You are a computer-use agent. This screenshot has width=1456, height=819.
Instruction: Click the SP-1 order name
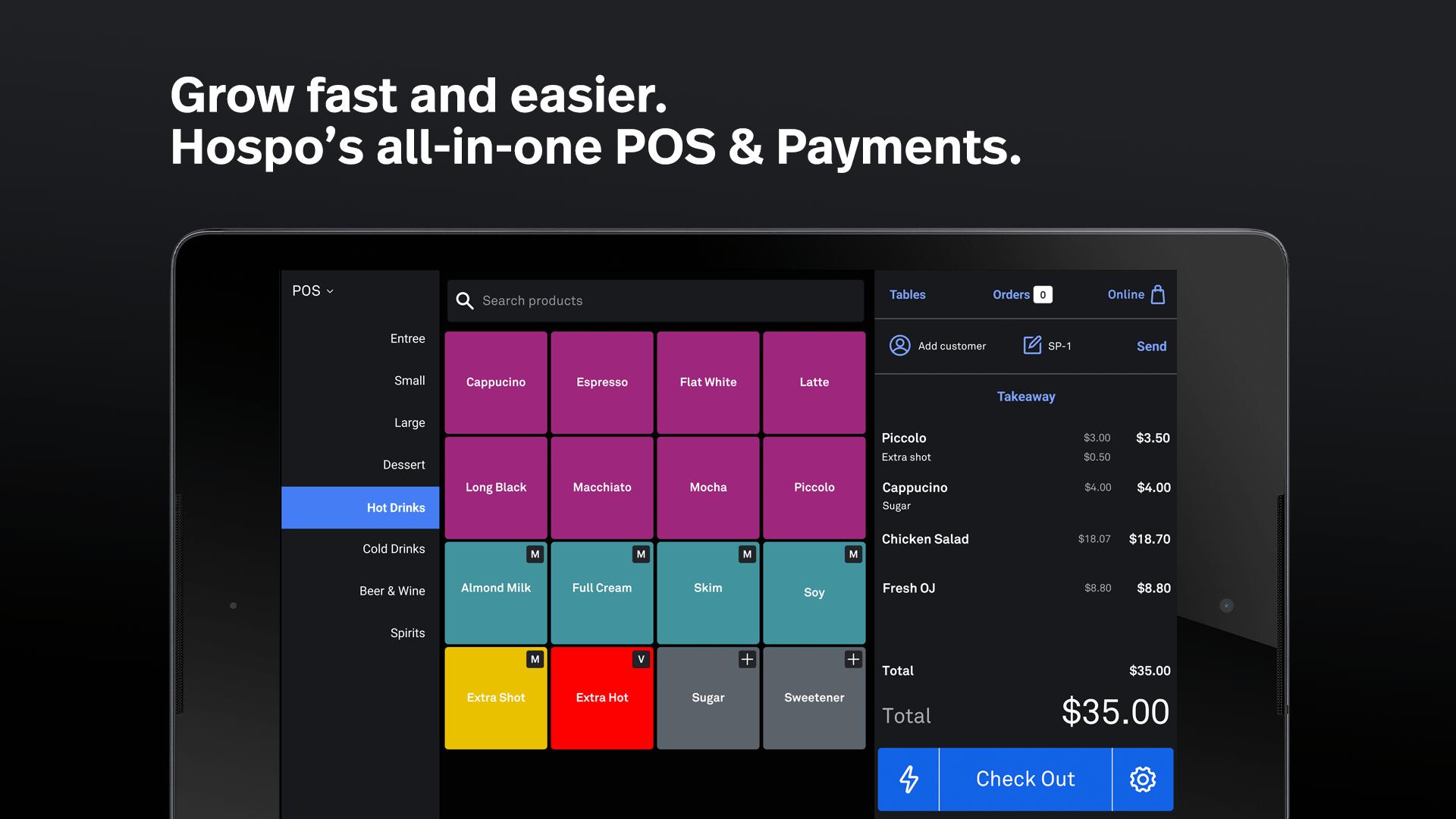click(1059, 347)
